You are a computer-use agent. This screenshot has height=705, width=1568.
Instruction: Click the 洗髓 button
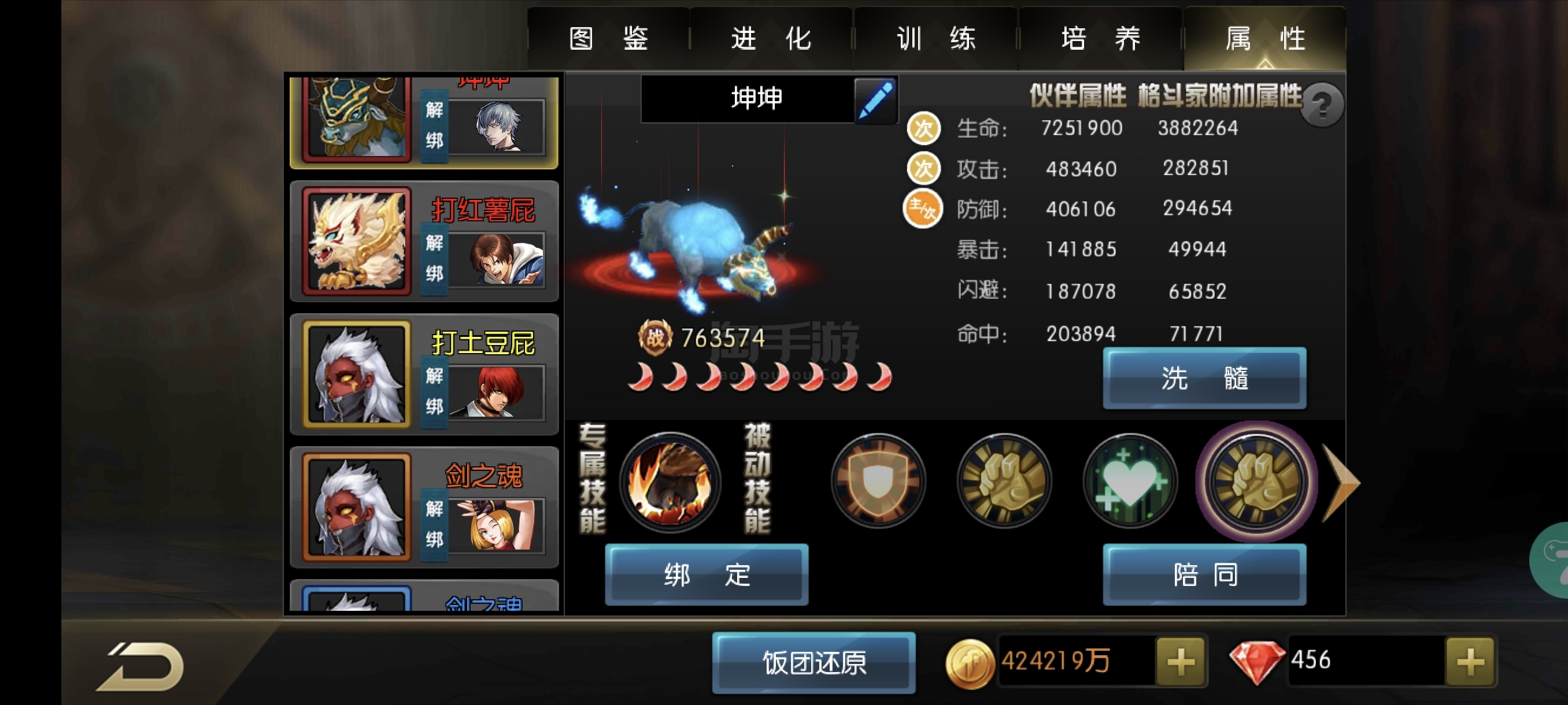coord(1204,379)
